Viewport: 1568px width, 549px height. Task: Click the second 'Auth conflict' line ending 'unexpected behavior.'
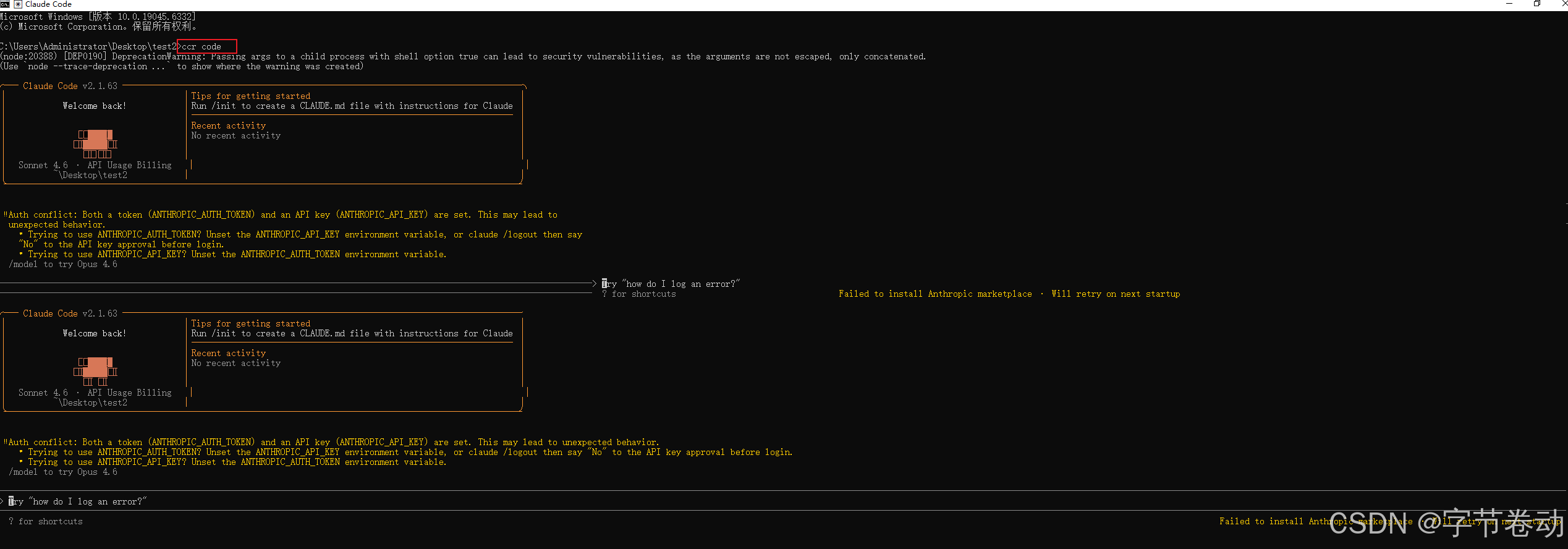coord(332,442)
